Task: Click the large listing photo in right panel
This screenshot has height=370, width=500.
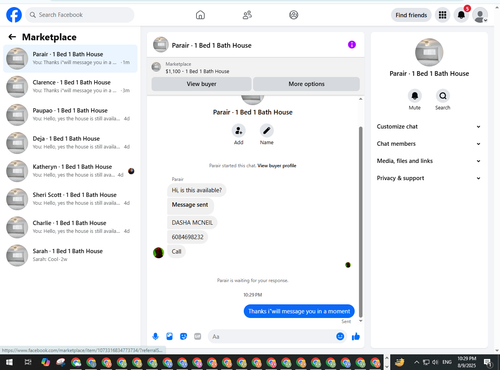Action: click(x=429, y=52)
